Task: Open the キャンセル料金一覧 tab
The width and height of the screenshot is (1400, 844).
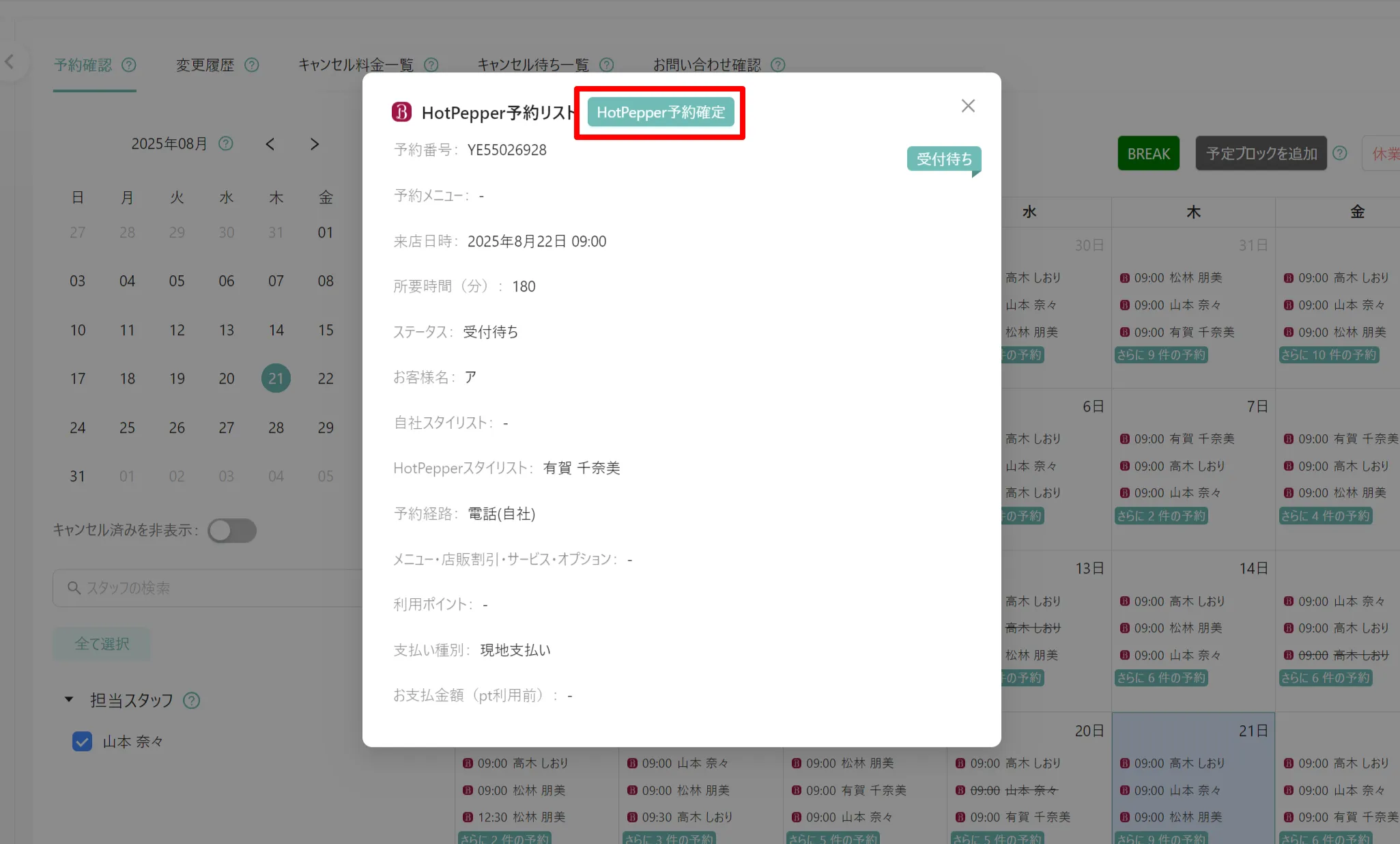Action: click(x=356, y=65)
